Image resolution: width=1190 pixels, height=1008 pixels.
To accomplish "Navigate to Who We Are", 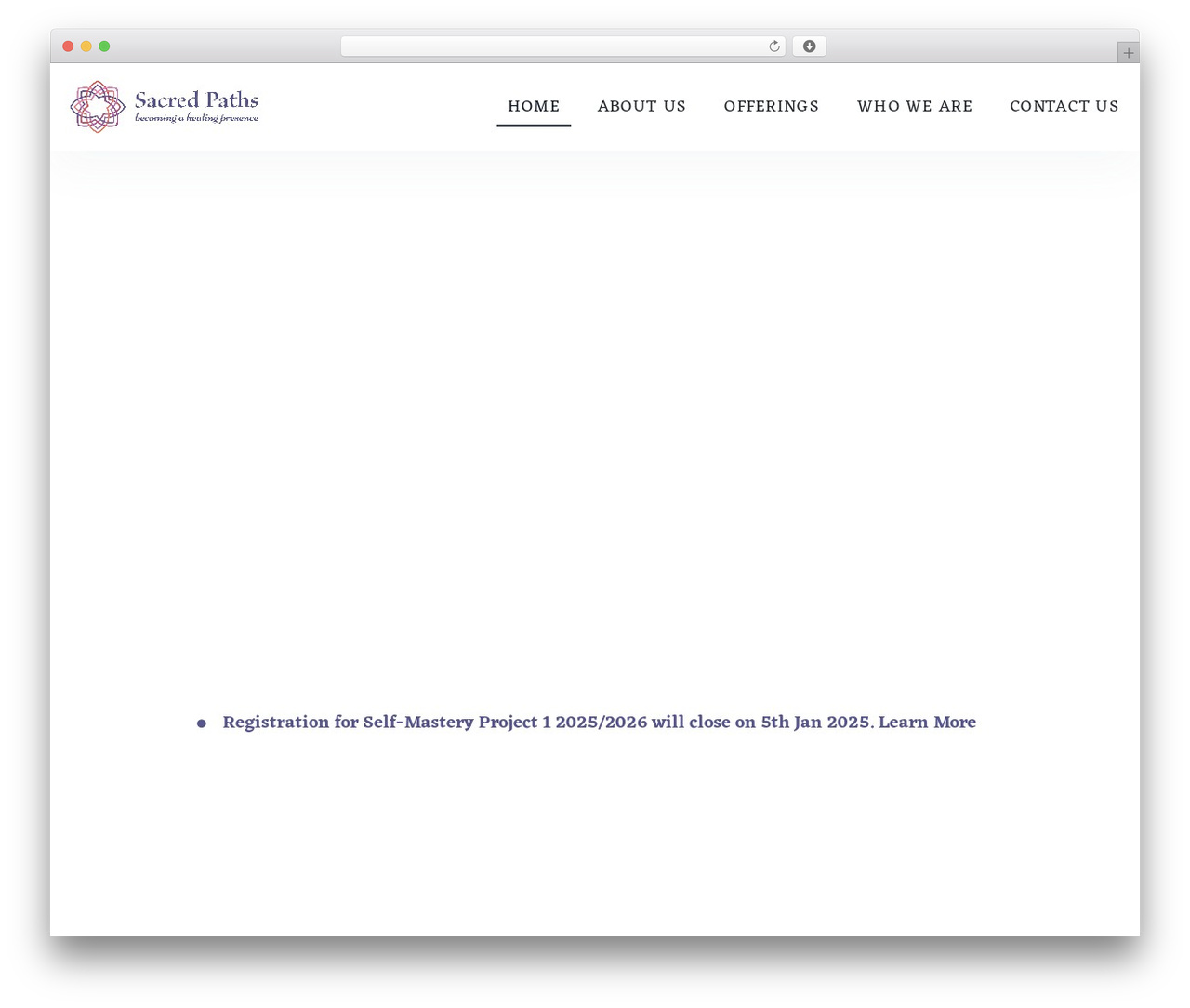I will (x=915, y=106).
